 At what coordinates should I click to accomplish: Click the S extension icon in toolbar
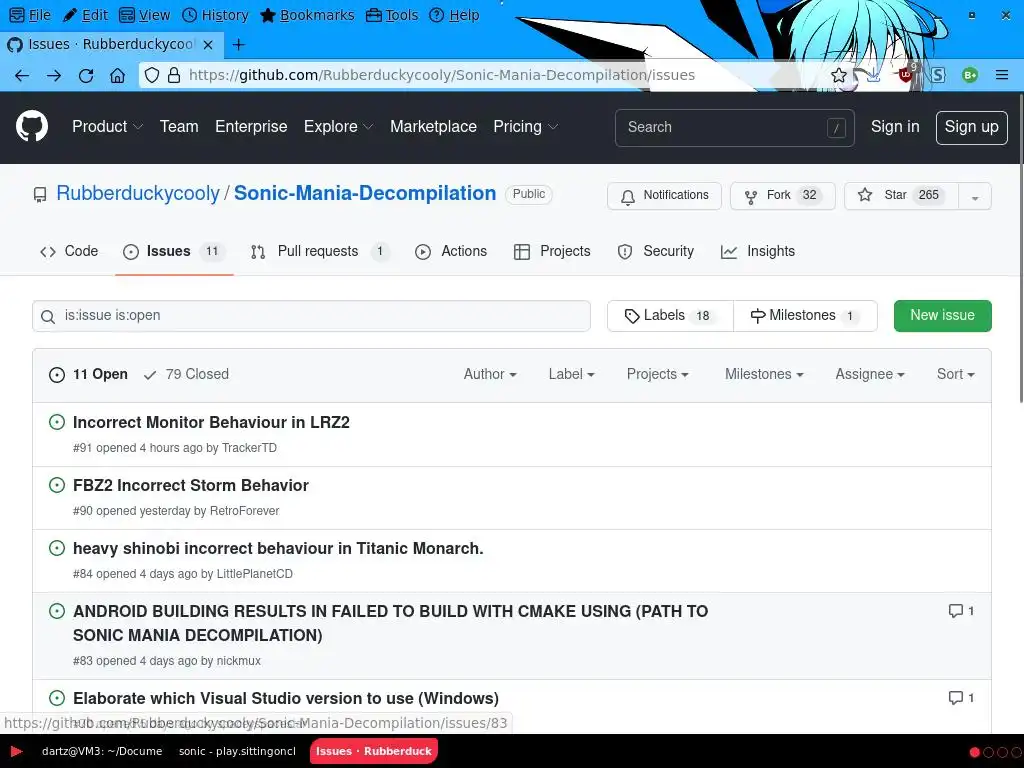coord(938,75)
